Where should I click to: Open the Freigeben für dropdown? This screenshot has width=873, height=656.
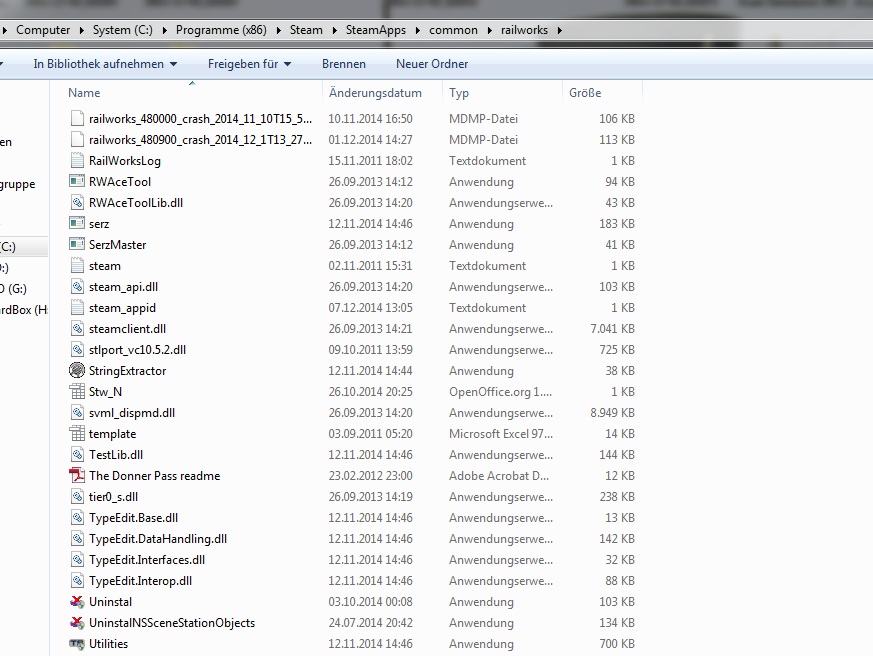(249, 64)
